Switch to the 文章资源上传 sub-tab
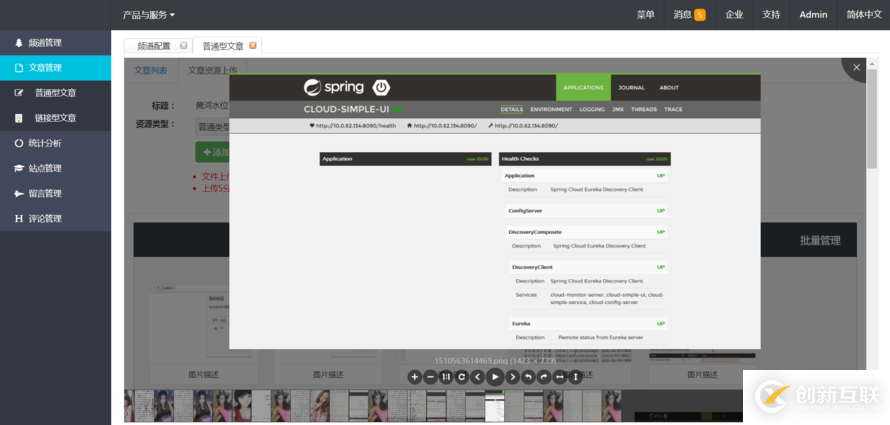Viewport: 890px width, 425px height. (x=213, y=70)
